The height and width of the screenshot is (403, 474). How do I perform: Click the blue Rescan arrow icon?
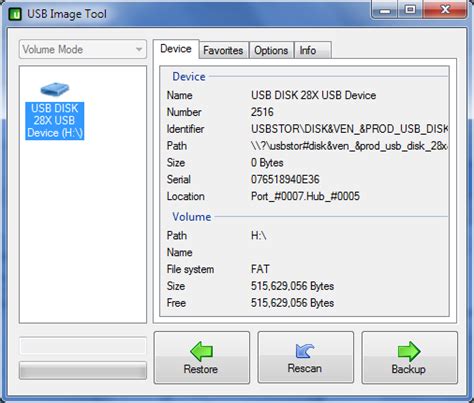click(x=305, y=351)
